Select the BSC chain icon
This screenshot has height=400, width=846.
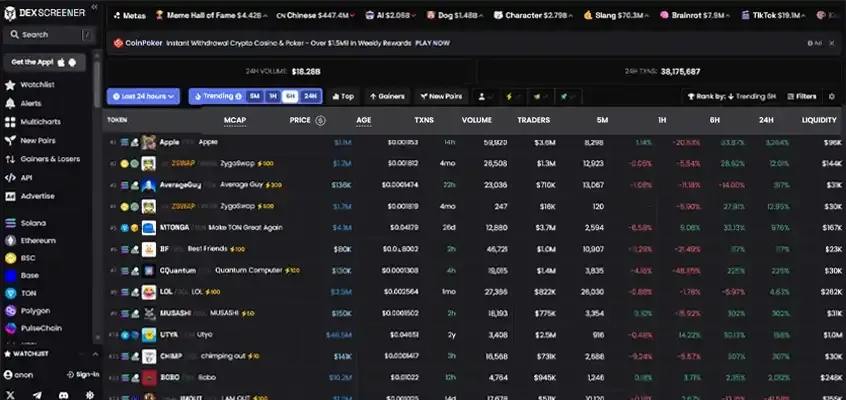coord(11,258)
